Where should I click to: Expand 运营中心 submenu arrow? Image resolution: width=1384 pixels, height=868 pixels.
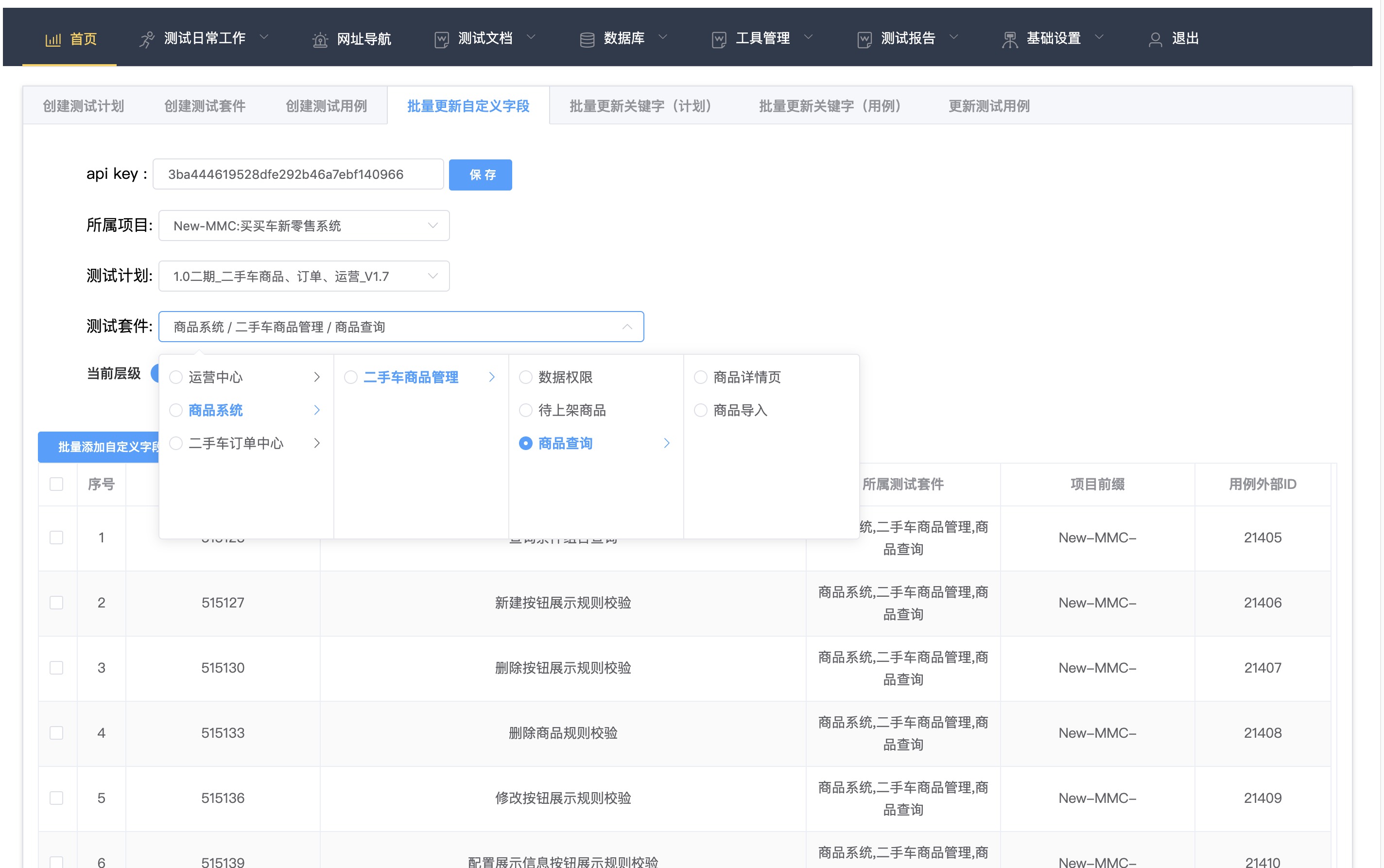[x=317, y=377]
